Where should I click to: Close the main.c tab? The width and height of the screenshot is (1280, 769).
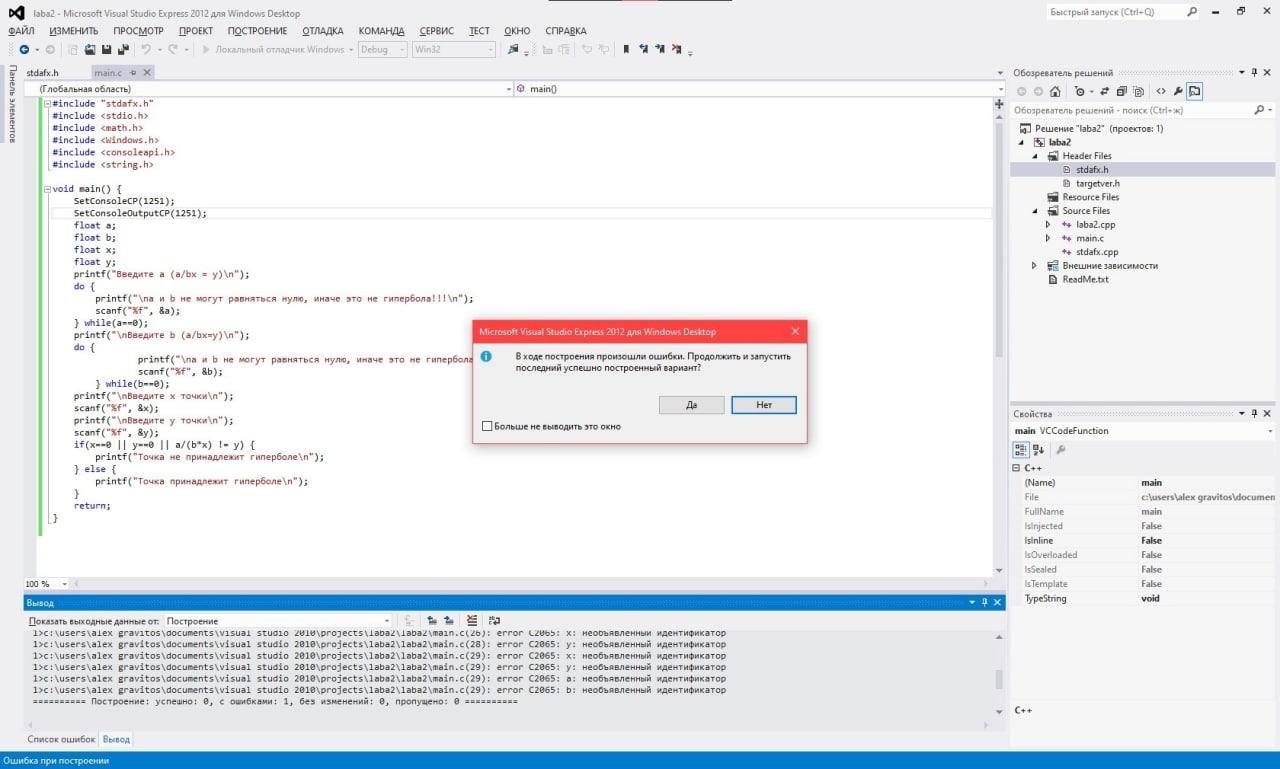147,73
